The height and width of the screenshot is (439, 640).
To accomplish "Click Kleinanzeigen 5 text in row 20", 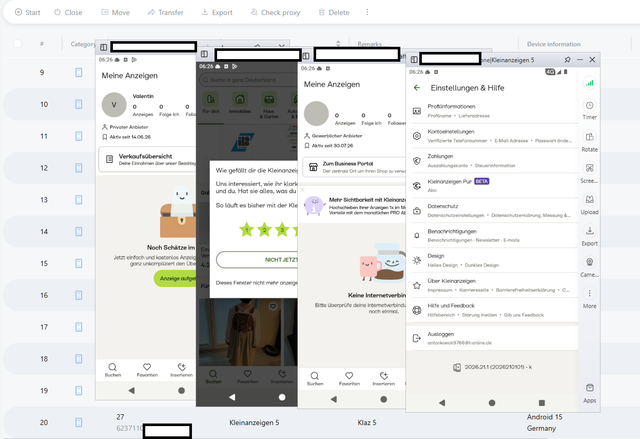I will 254,423.
